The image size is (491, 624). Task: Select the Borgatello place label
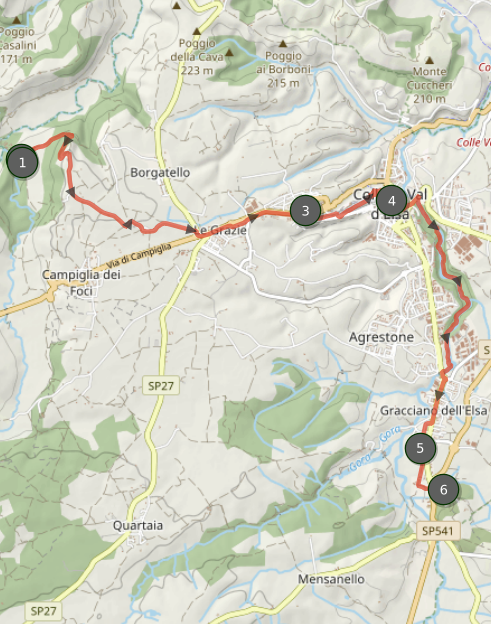click(x=160, y=172)
